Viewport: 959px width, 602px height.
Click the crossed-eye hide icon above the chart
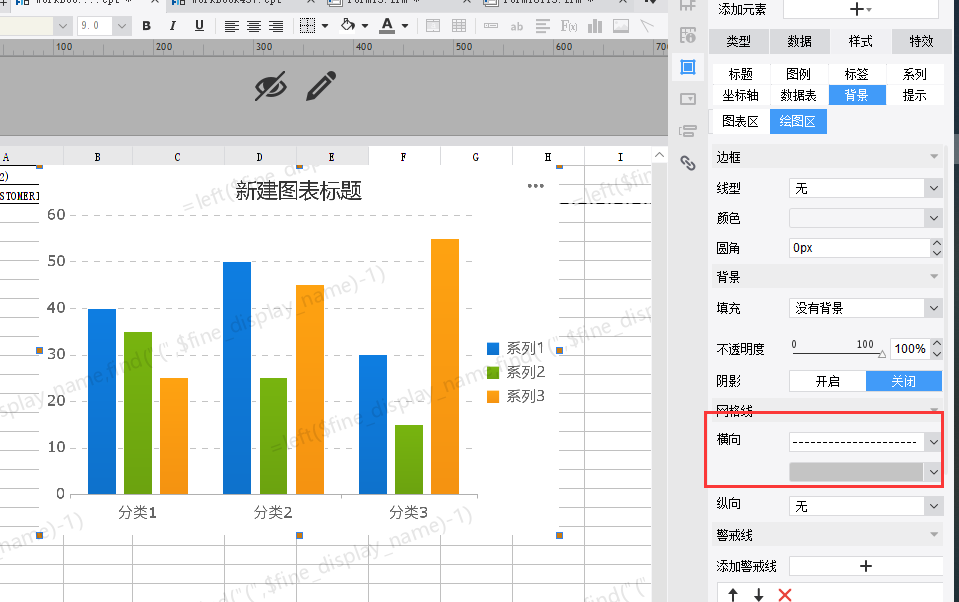point(270,86)
